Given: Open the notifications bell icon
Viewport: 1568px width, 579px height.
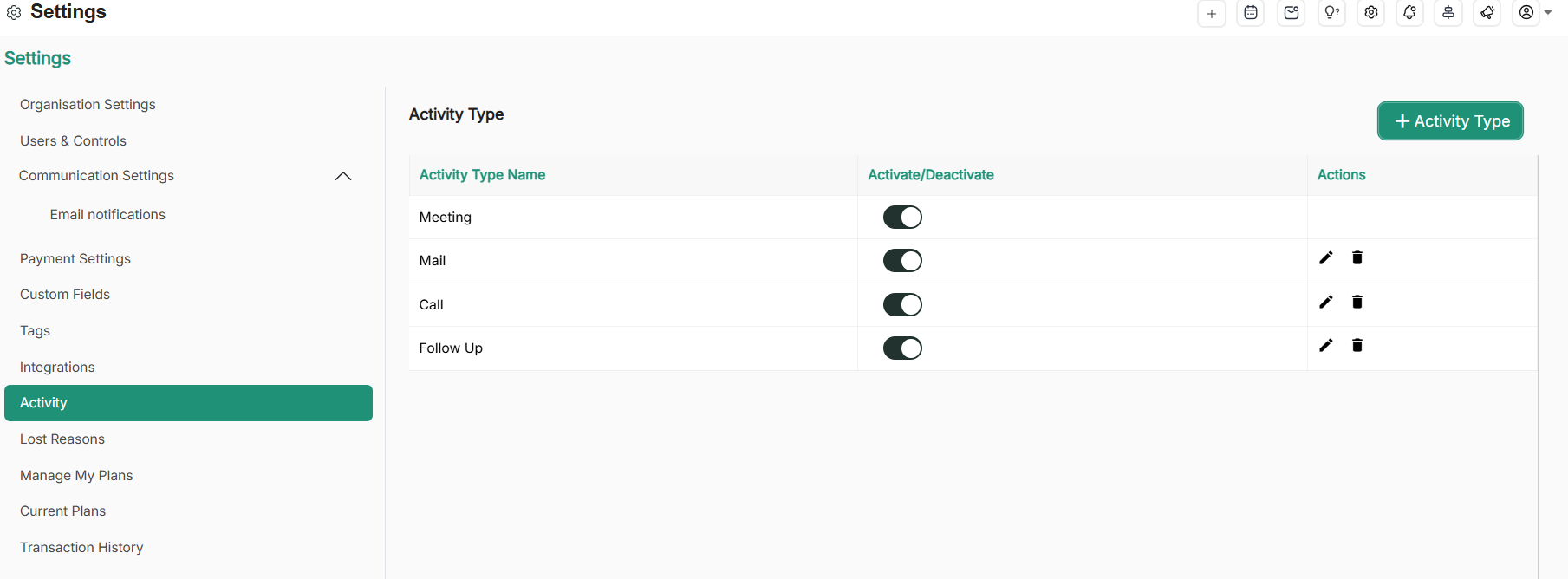Looking at the screenshot, I should point(1409,13).
